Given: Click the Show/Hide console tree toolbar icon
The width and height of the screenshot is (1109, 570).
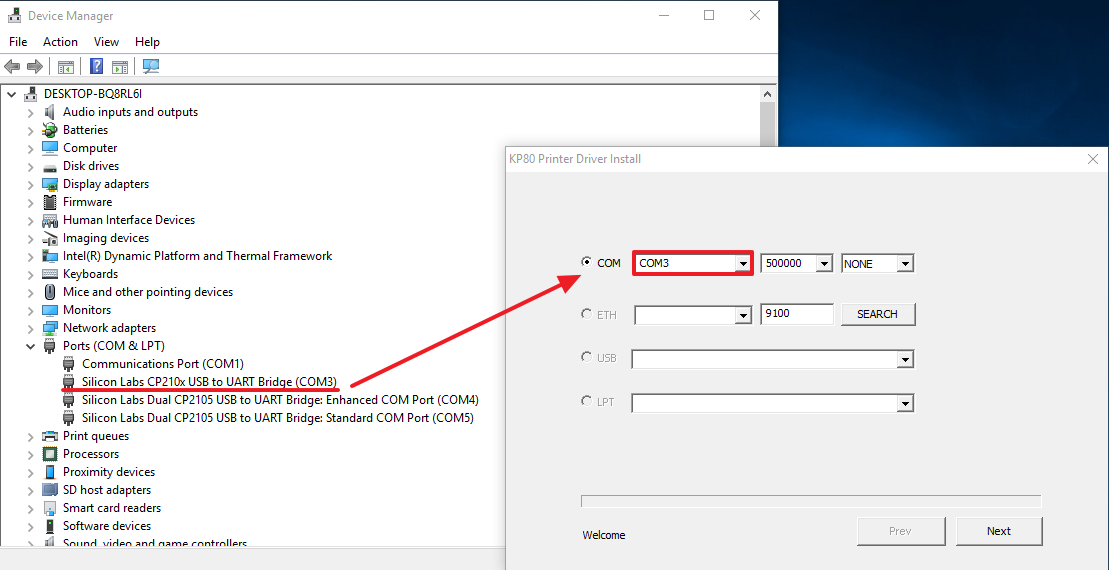Looking at the screenshot, I should coord(66,66).
